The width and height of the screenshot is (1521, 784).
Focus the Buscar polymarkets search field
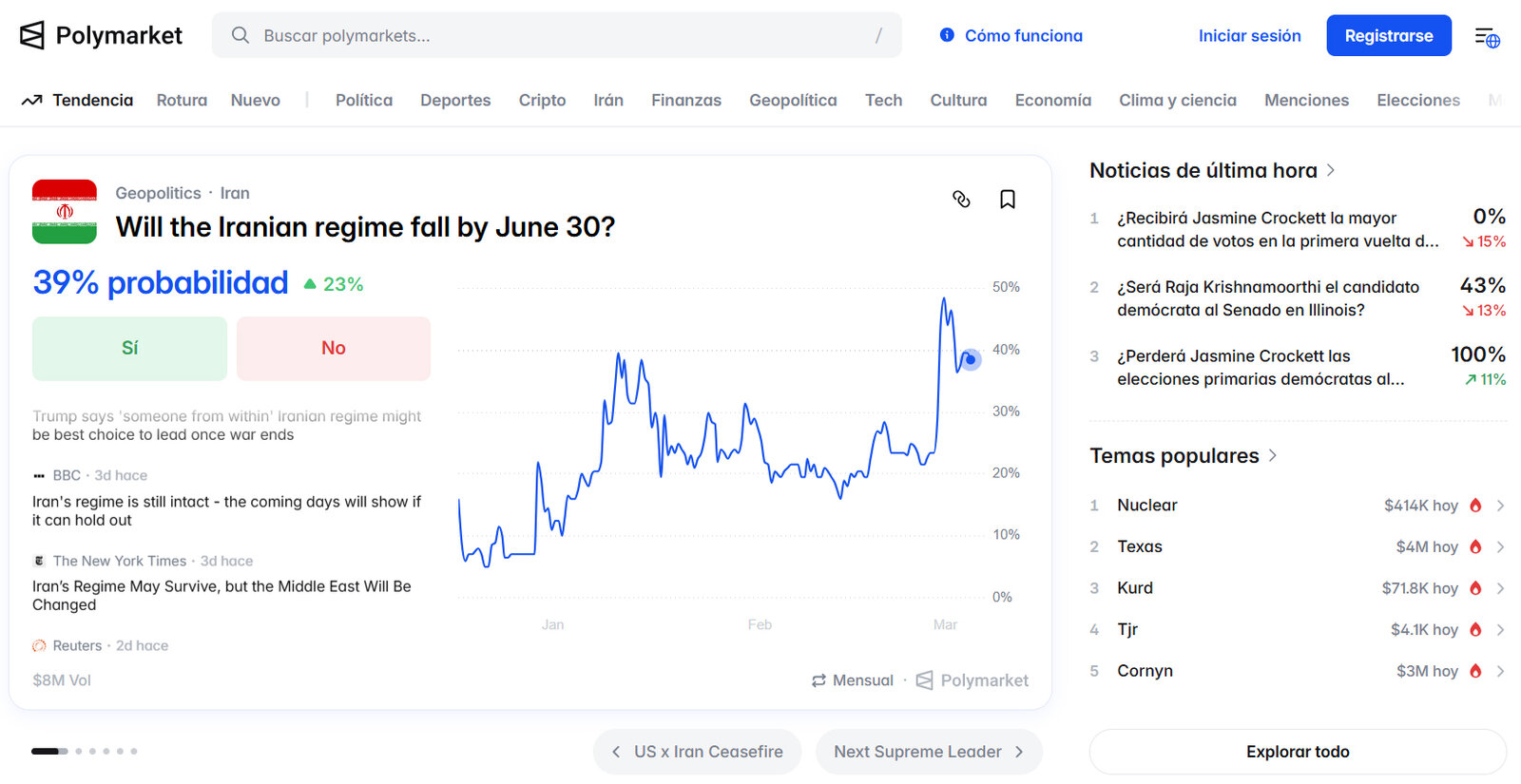(556, 35)
